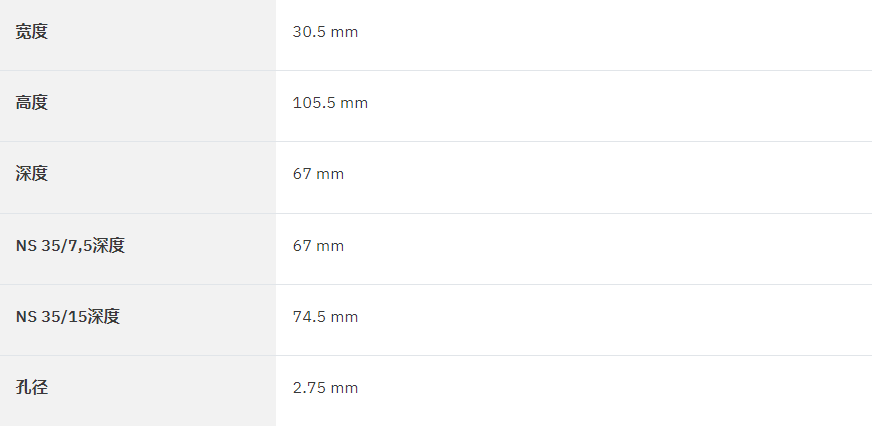Click the white value area of the NS 35/15深度 row
872x426 pixels.
tap(574, 320)
